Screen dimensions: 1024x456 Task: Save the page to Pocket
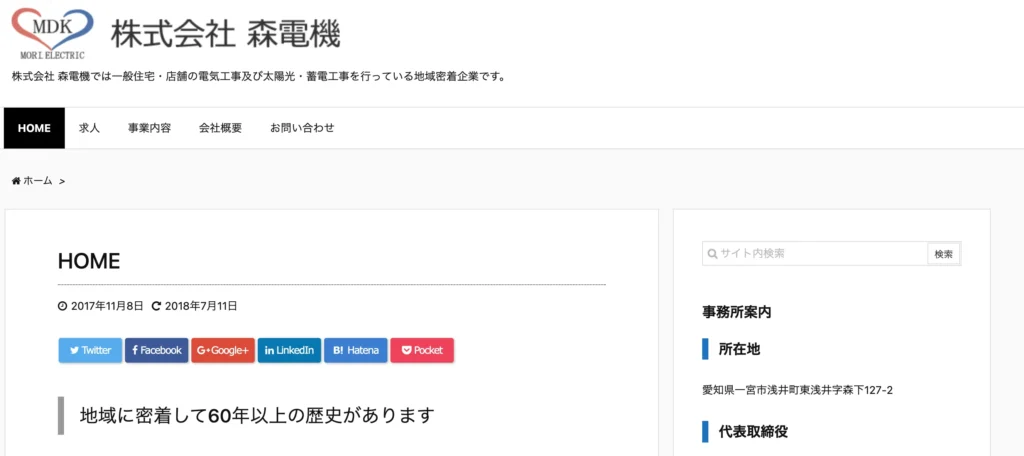coord(422,350)
